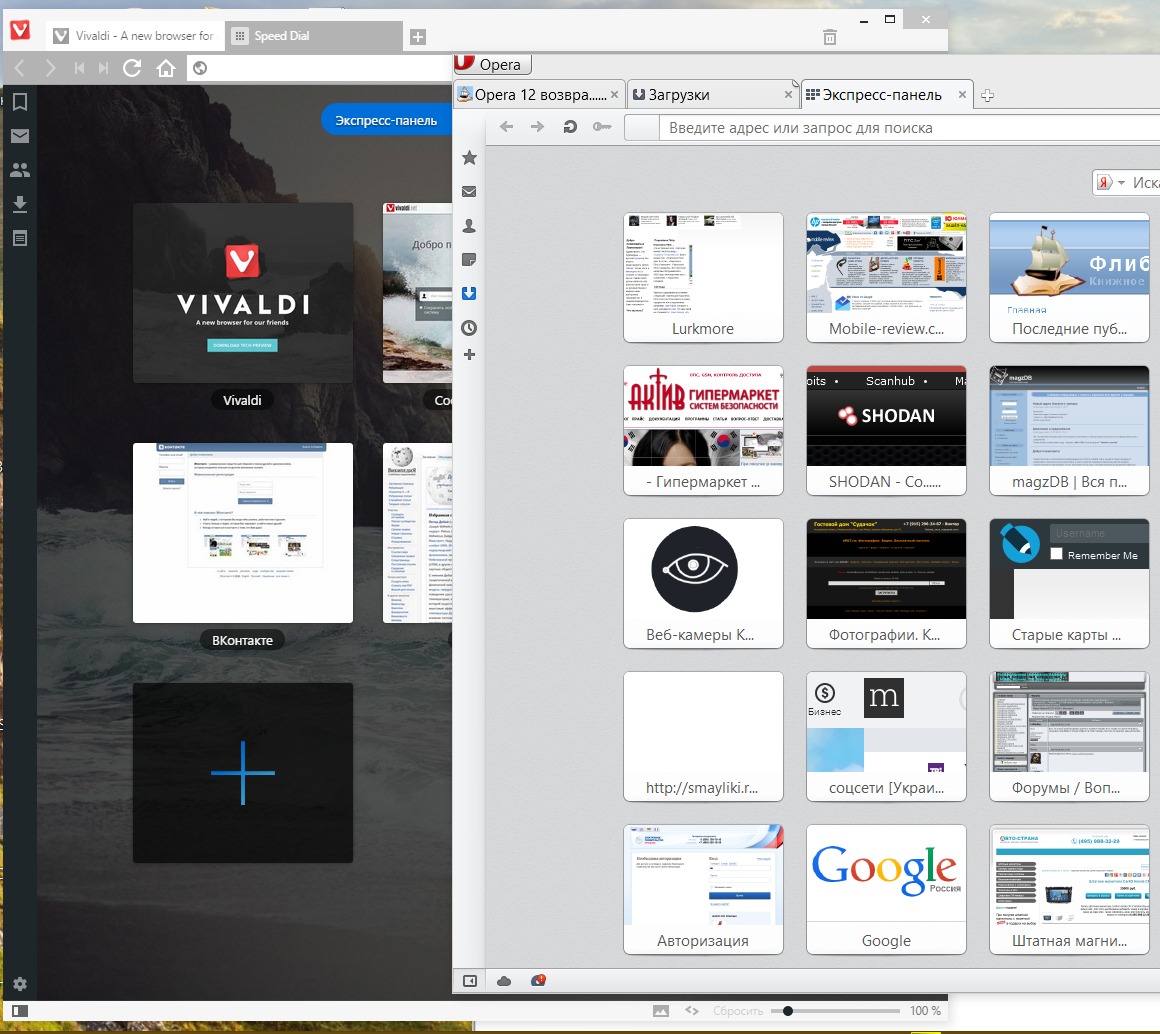Screen dimensions: 1160x1034
Task: Toggle Opera panel visibility at bottom left
Action: 470,981
